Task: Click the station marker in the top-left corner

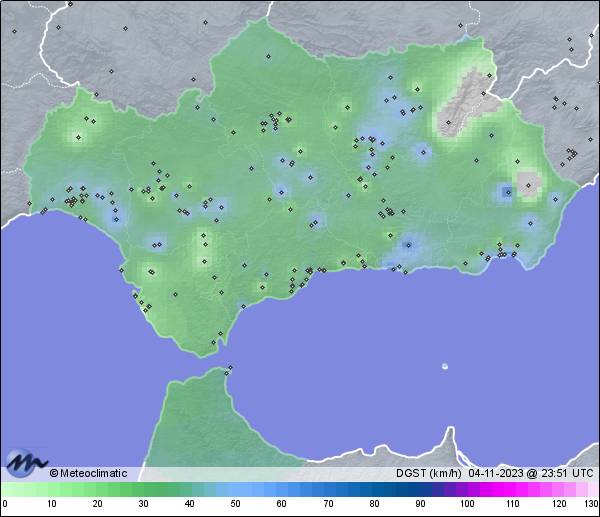Action: click(x=15, y=31)
